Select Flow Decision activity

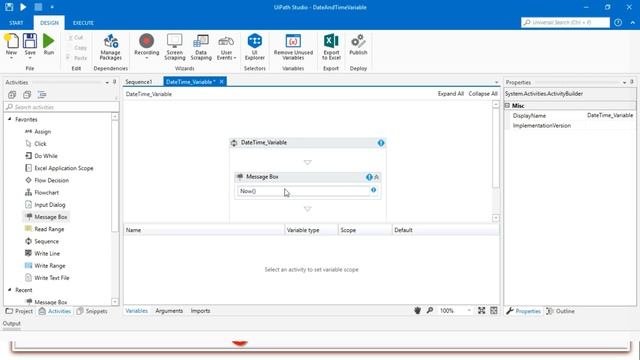47,180
